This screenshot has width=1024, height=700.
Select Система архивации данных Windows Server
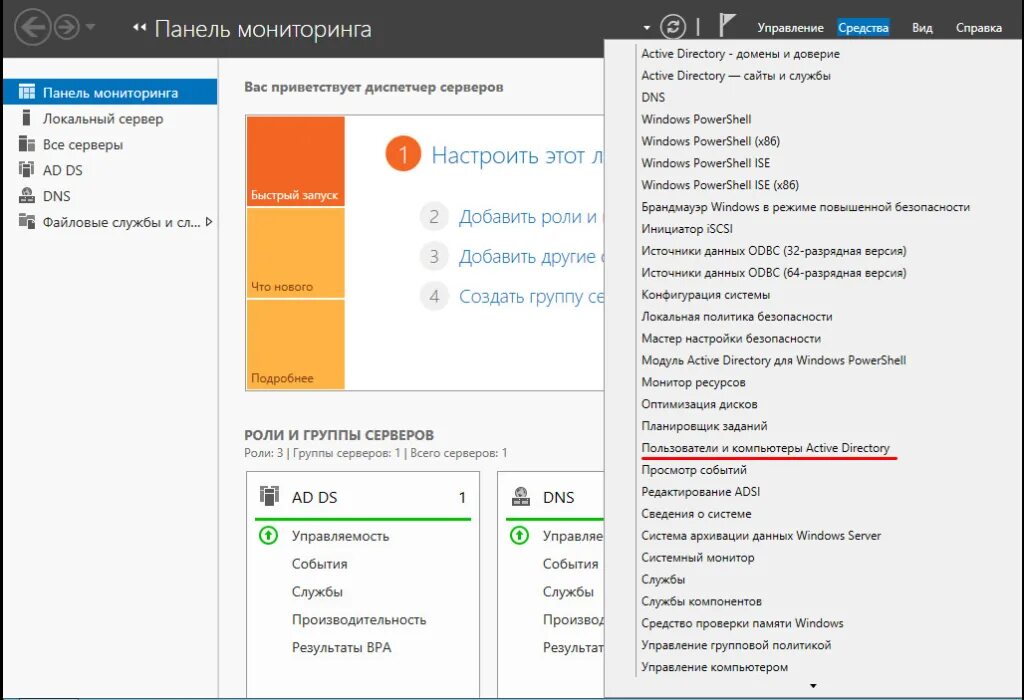point(761,535)
